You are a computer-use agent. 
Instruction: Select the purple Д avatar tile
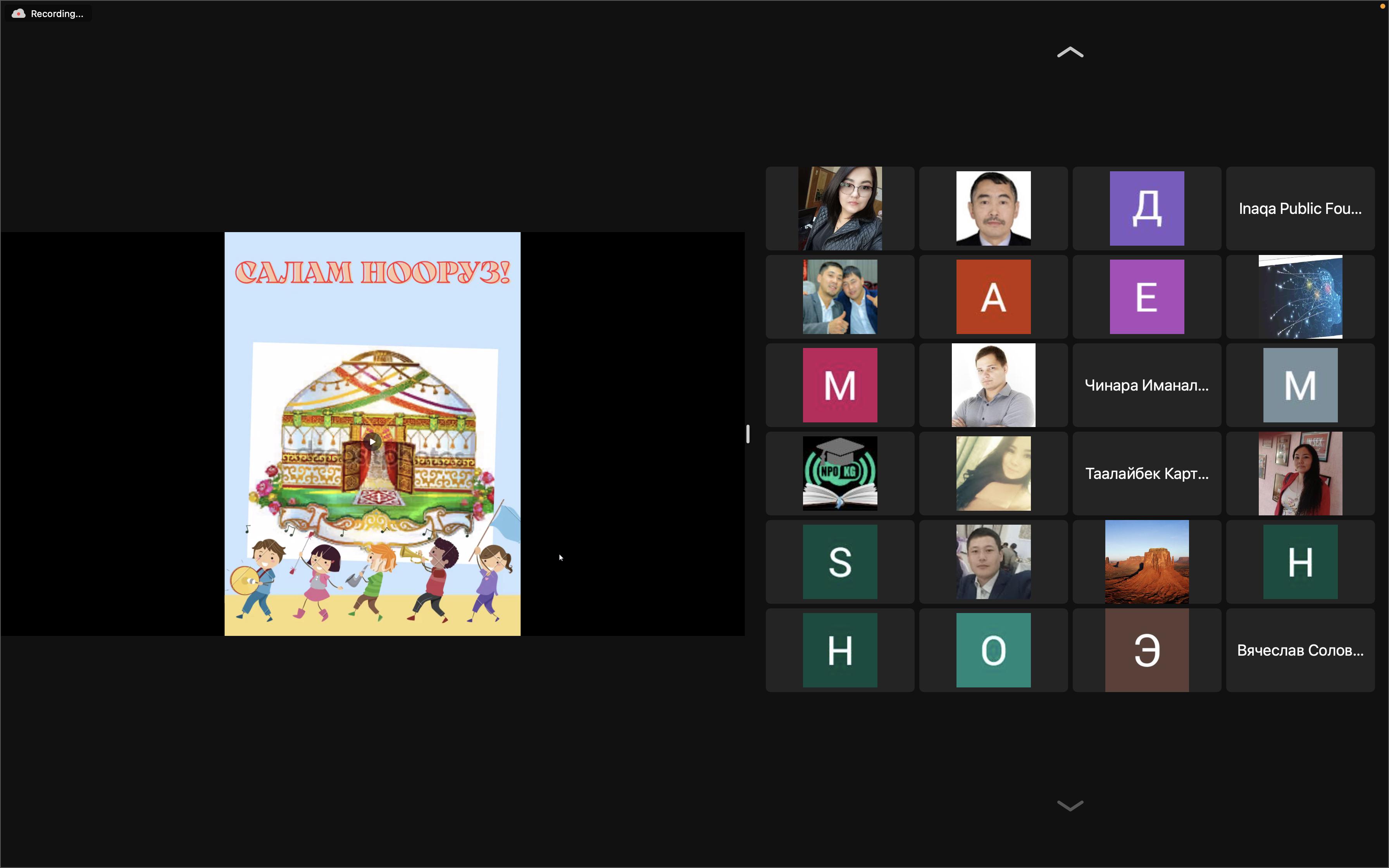(1147, 208)
